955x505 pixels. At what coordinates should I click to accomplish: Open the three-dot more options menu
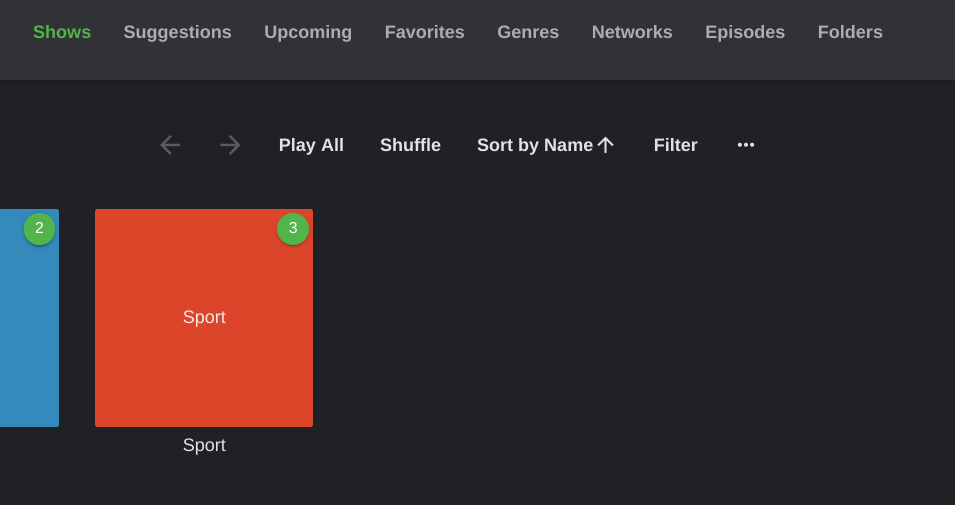click(x=745, y=145)
